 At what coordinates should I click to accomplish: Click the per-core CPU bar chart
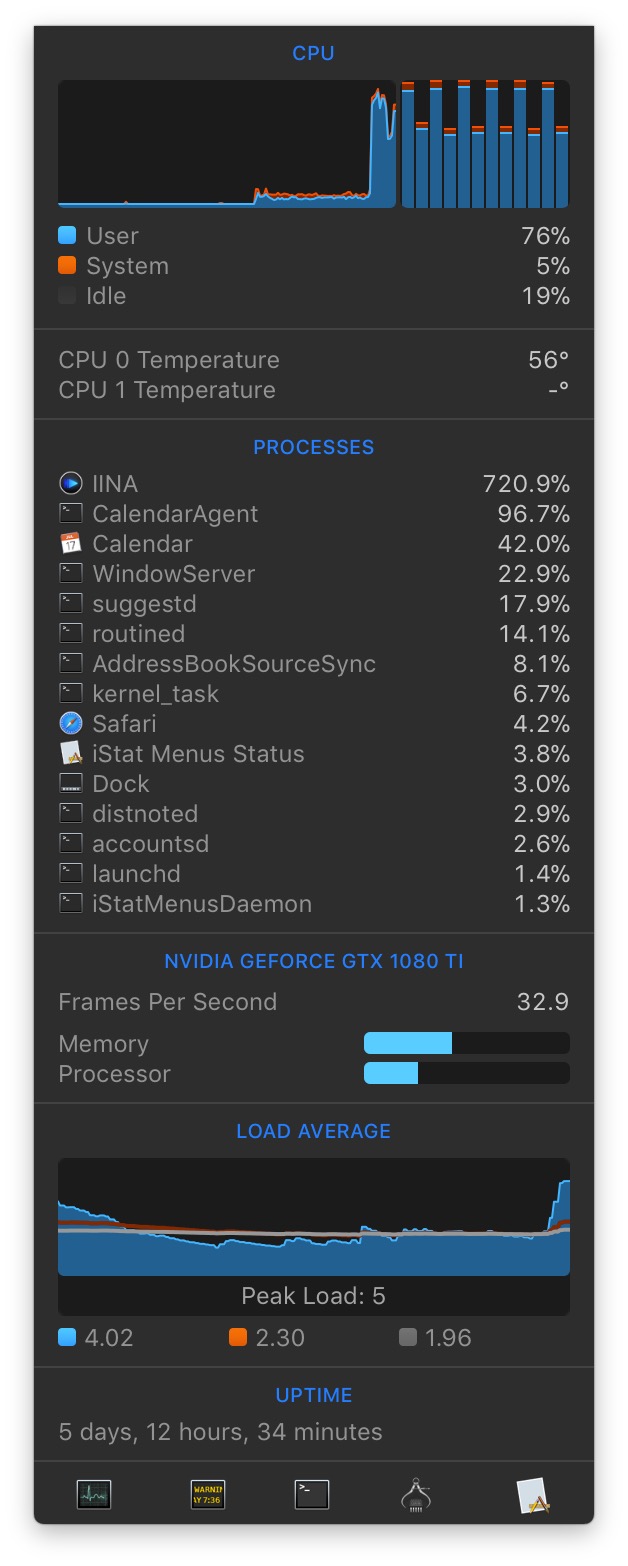click(485, 144)
